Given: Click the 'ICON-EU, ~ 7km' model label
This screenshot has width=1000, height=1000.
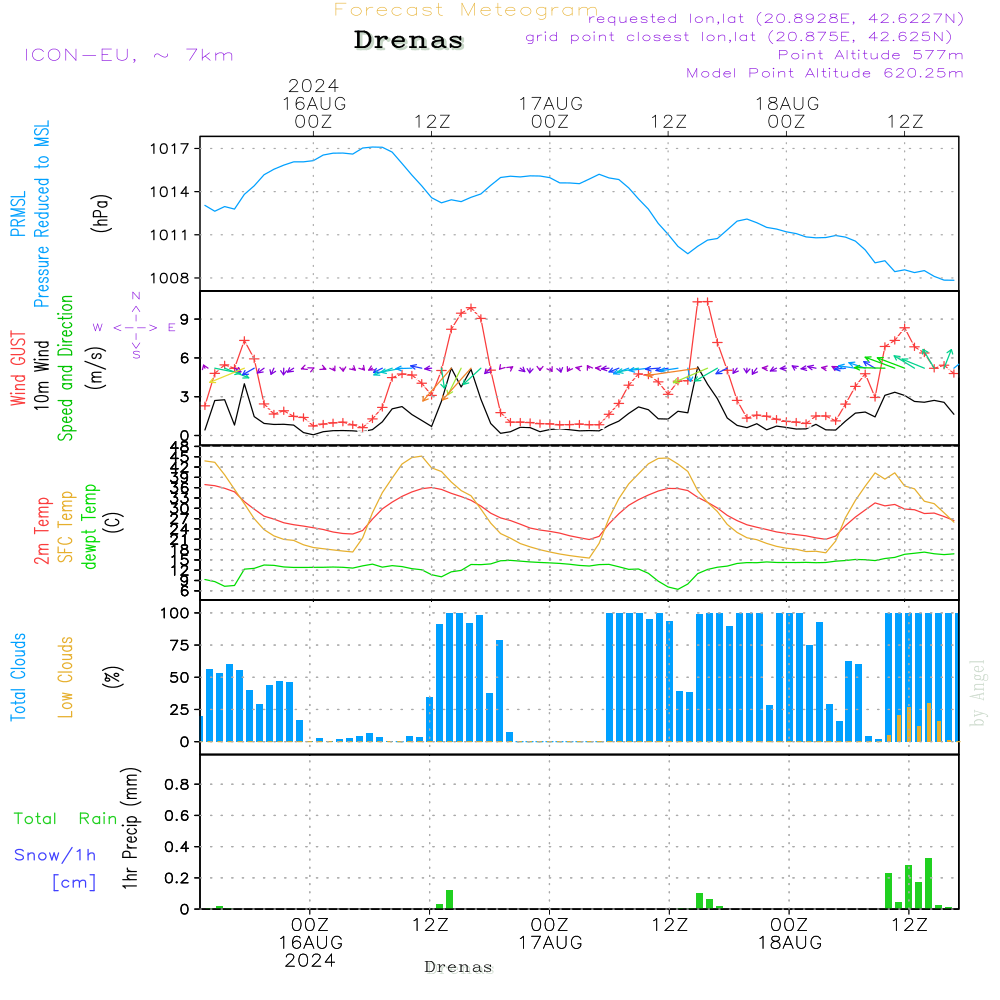Looking at the screenshot, I should pyautogui.click(x=129, y=55).
